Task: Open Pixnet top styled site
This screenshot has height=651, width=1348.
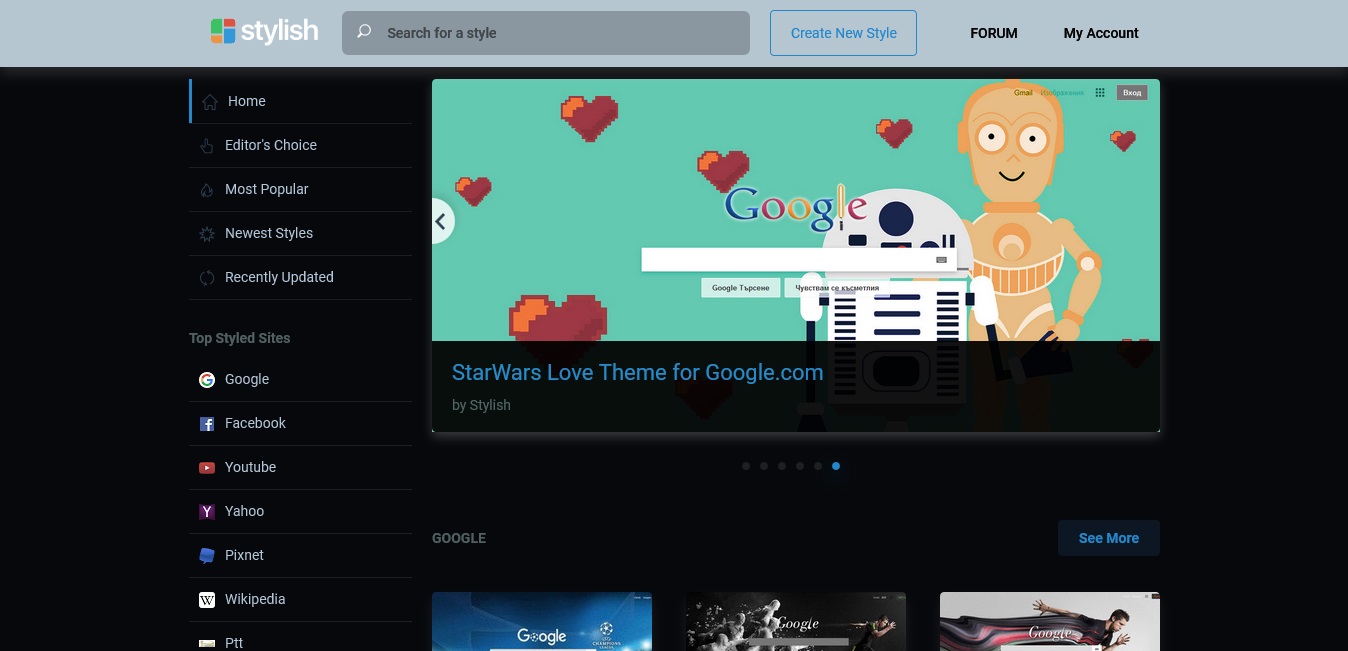Action: 301,555
